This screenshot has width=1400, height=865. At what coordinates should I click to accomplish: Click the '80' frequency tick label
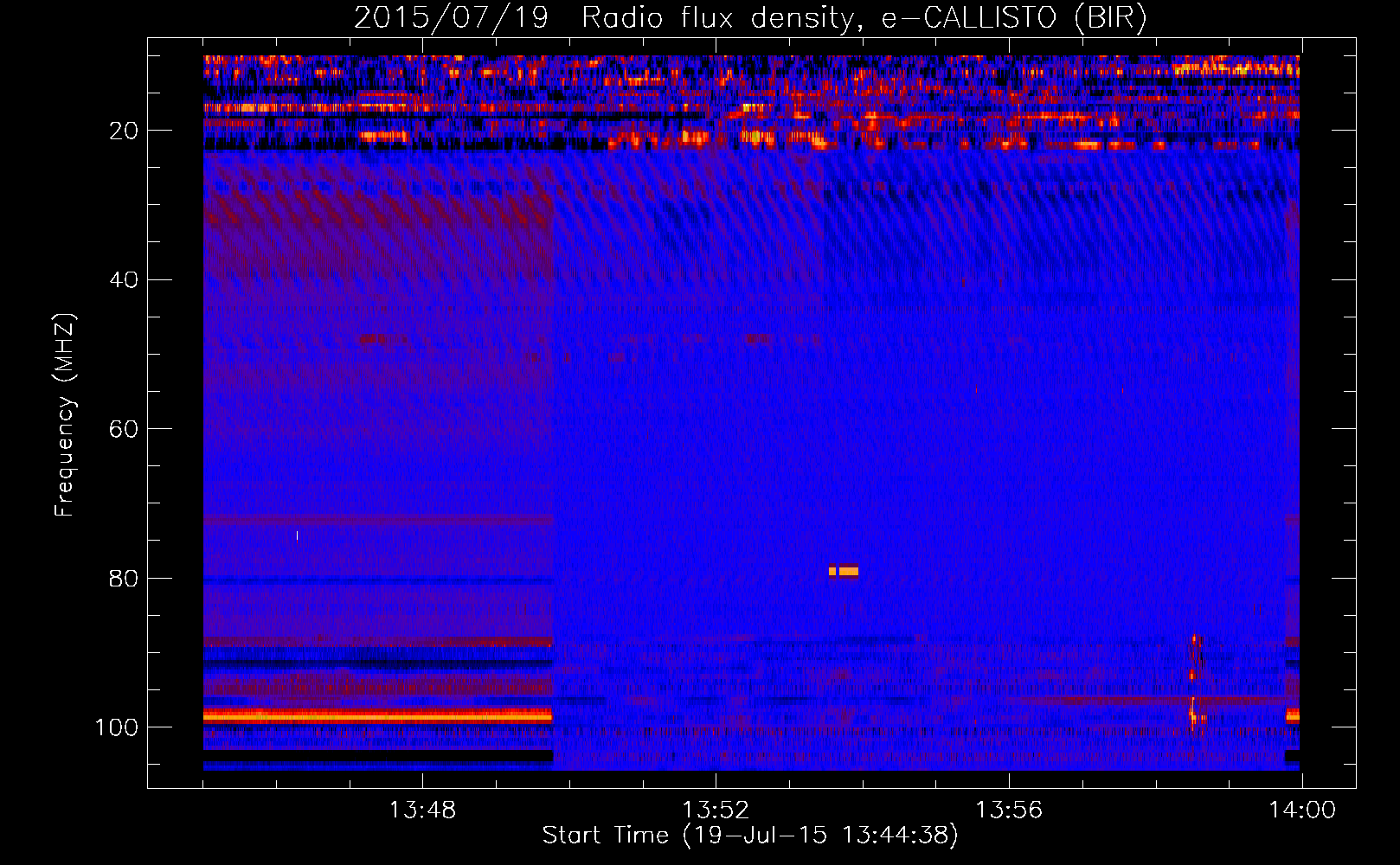click(x=125, y=578)
